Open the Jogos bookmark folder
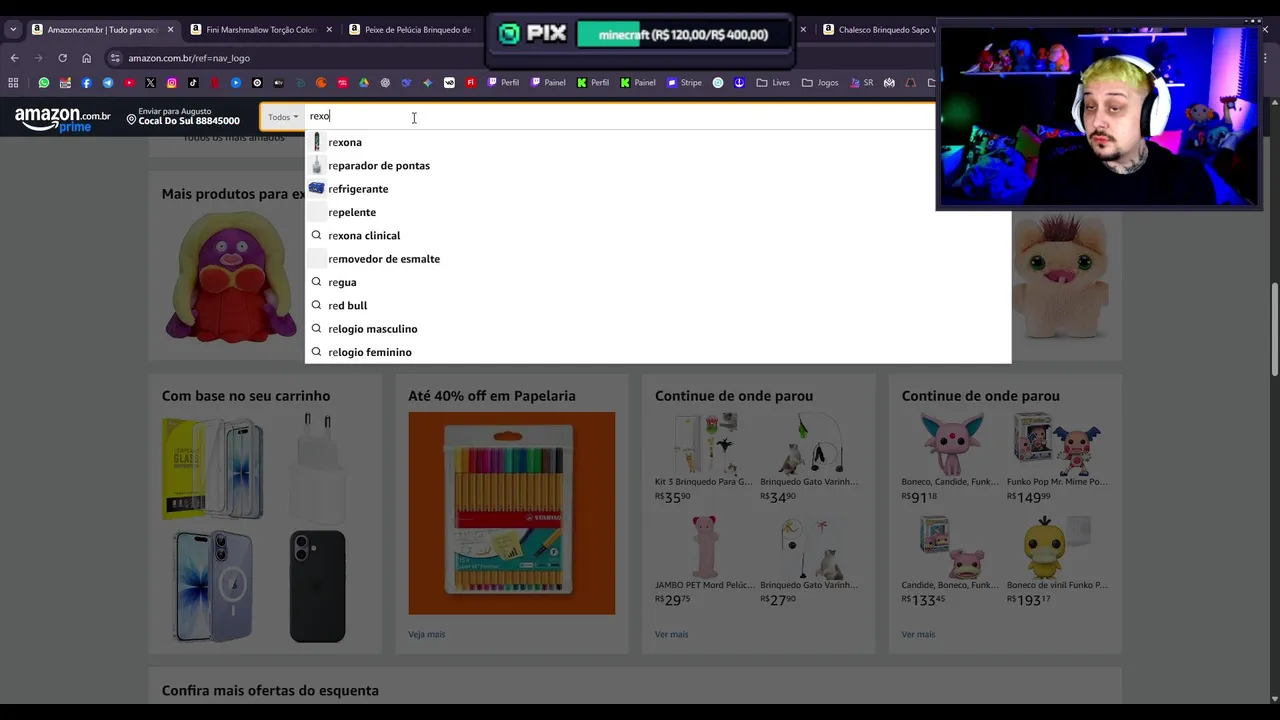1280x720 pixels. [x=821, y=83]
